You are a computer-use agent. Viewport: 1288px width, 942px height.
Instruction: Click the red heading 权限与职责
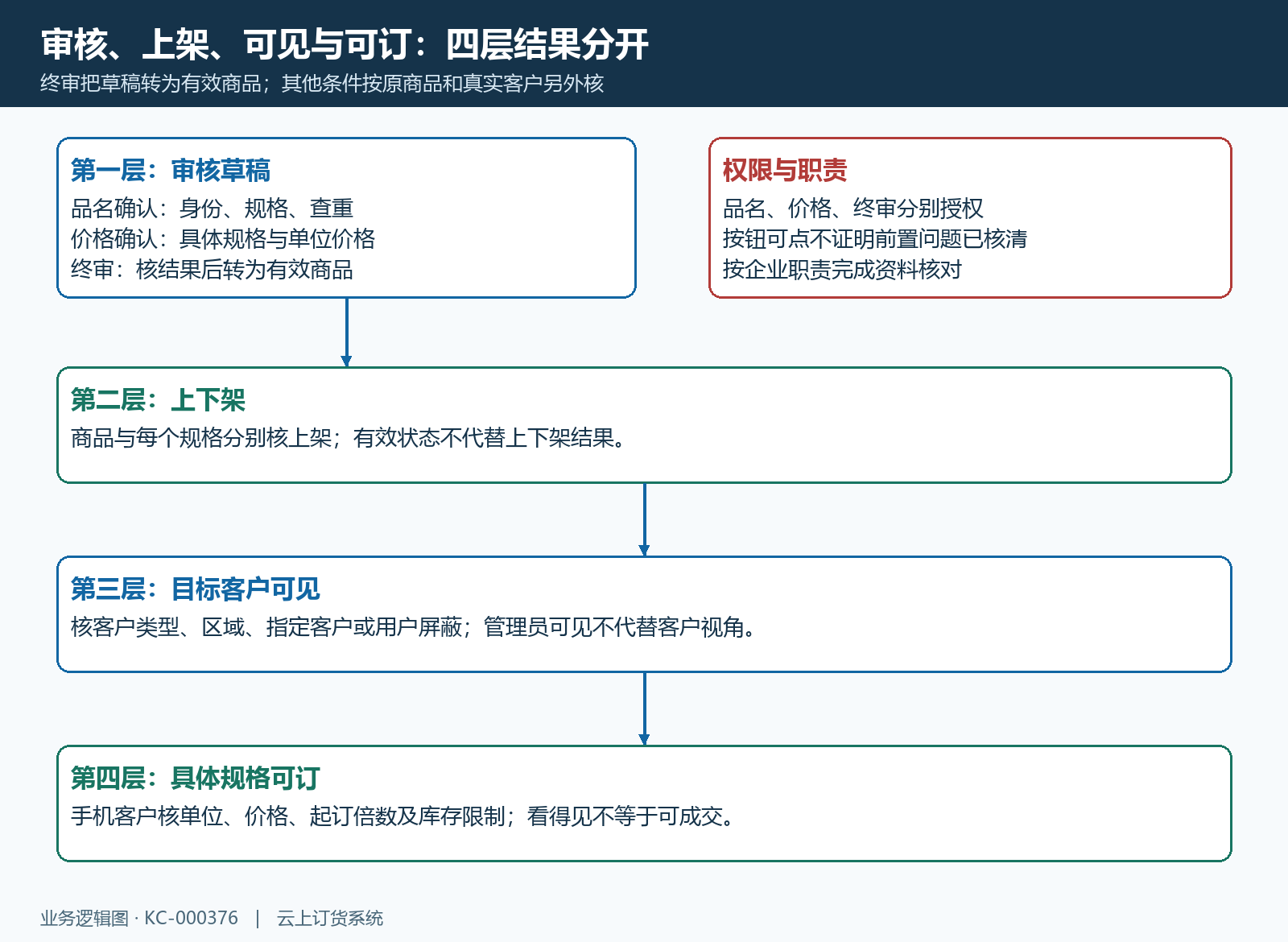785,171
